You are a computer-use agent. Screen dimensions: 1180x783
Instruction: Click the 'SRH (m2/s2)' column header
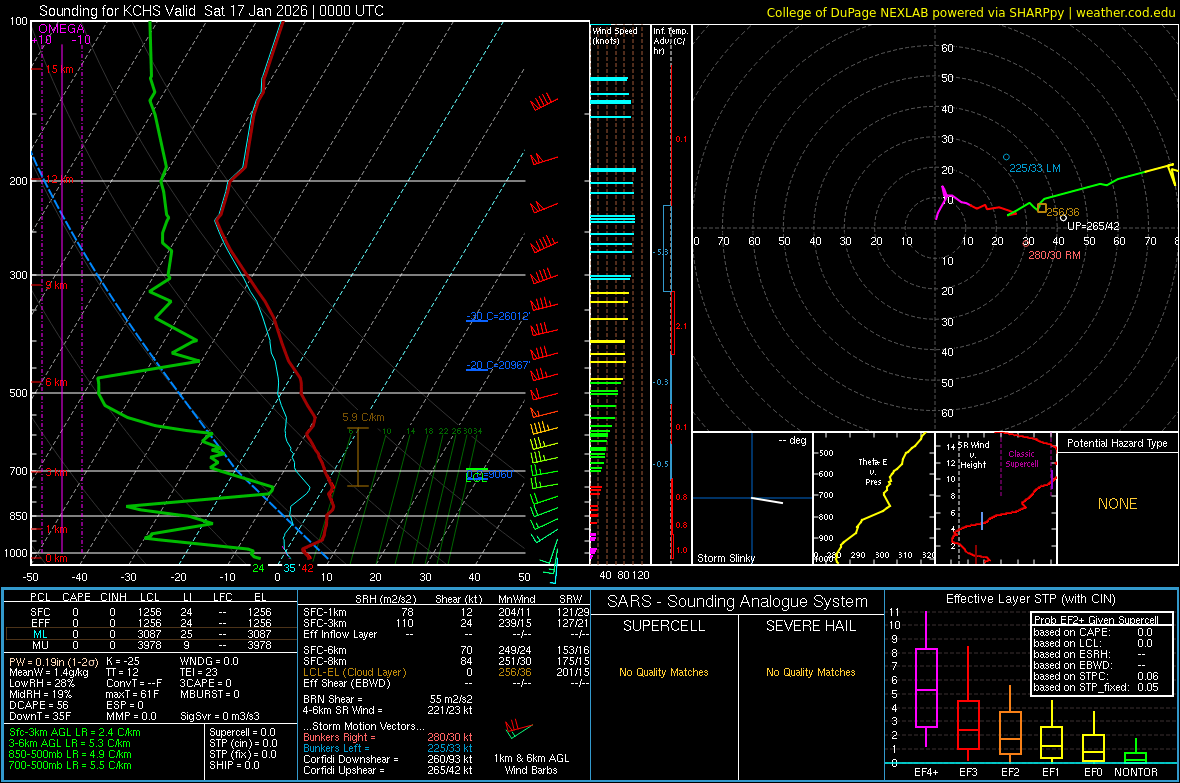coord(385,599)
